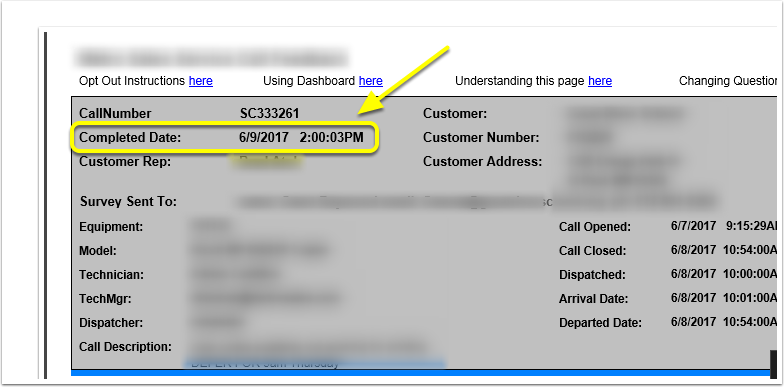Screen dimensions: 784x387
Task: Click the Completed Date label
Action: click(130, 138)
